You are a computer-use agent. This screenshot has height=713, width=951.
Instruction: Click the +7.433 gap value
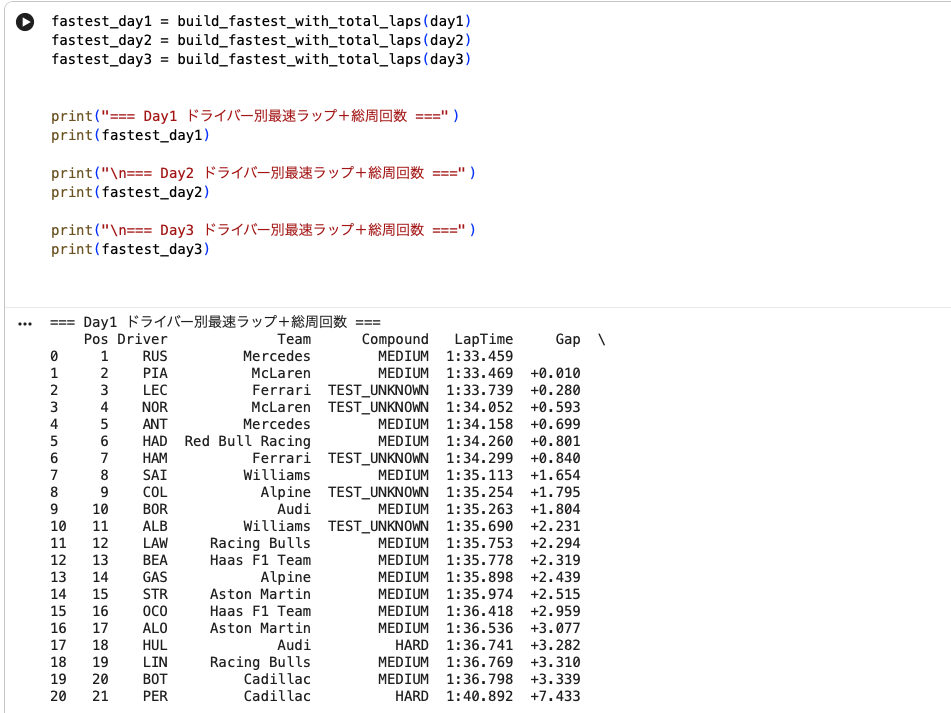[x=555, y=696]
